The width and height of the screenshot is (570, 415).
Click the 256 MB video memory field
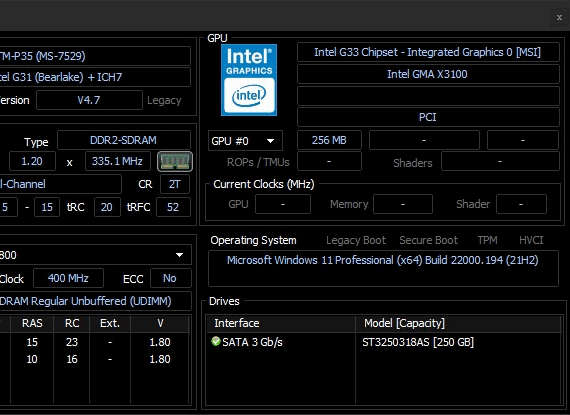pos(329,140)
